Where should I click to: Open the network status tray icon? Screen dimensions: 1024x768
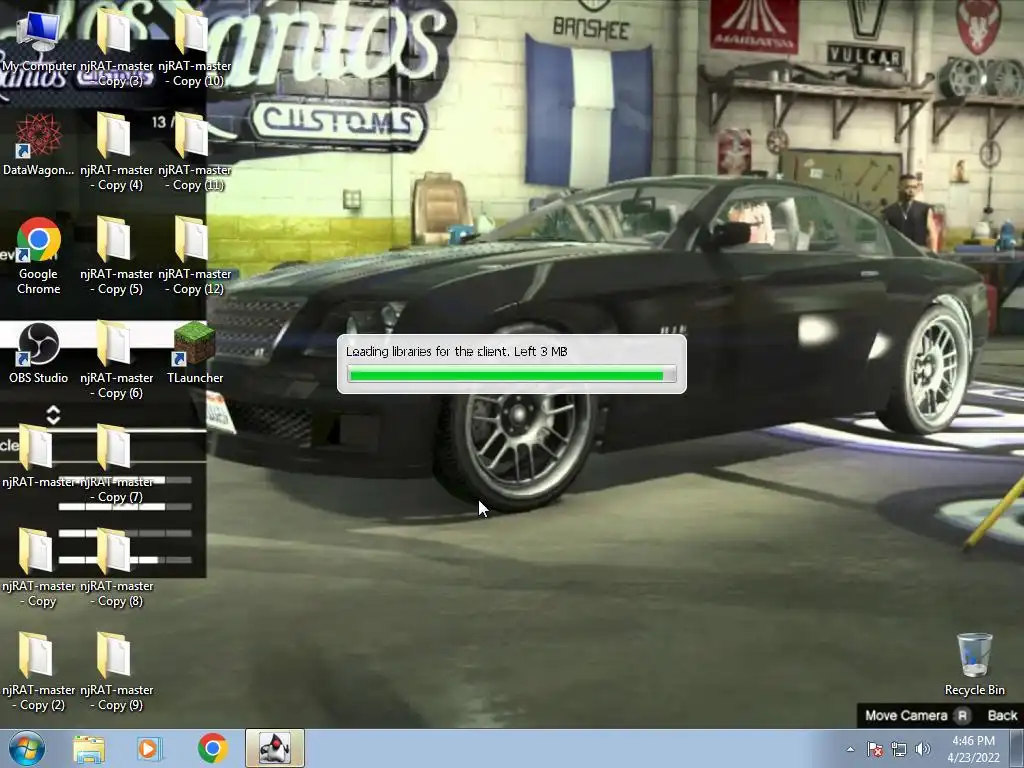click(899, 749)
